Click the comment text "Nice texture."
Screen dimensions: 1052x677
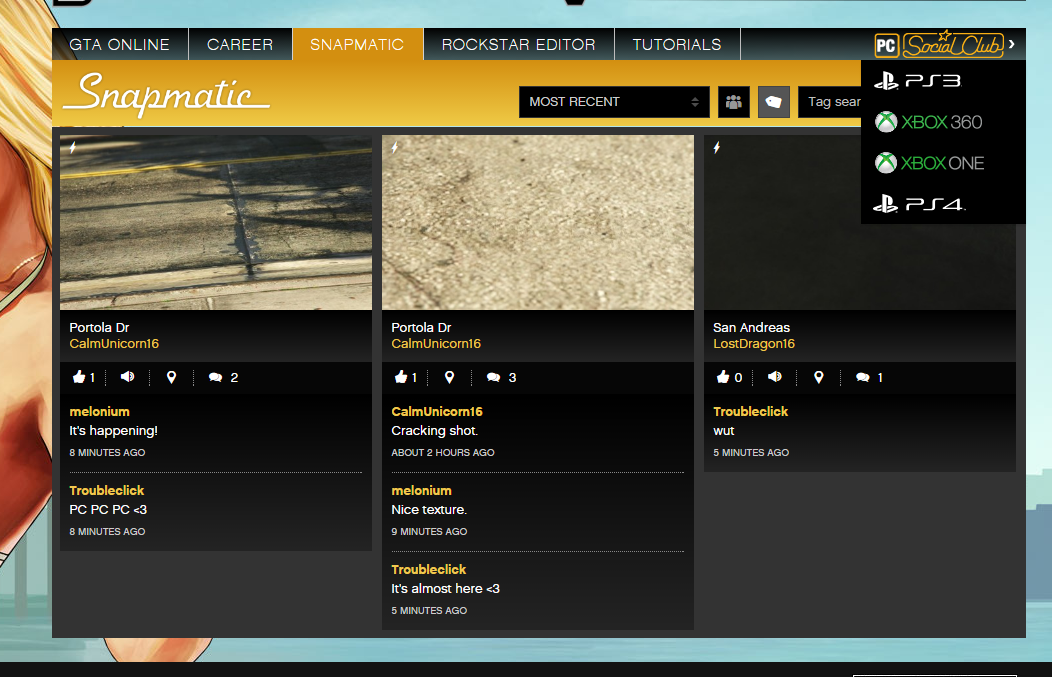429,510
